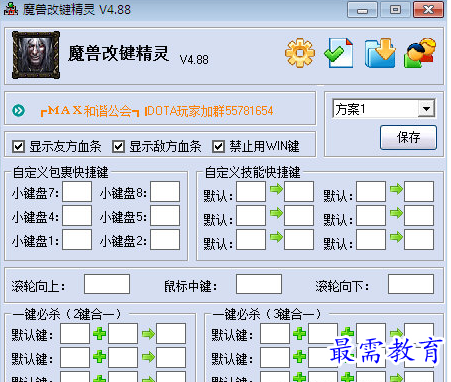Viewport: 451px width, 382px height.
Task: Click the 保存 save button
Action: (408, 137)
